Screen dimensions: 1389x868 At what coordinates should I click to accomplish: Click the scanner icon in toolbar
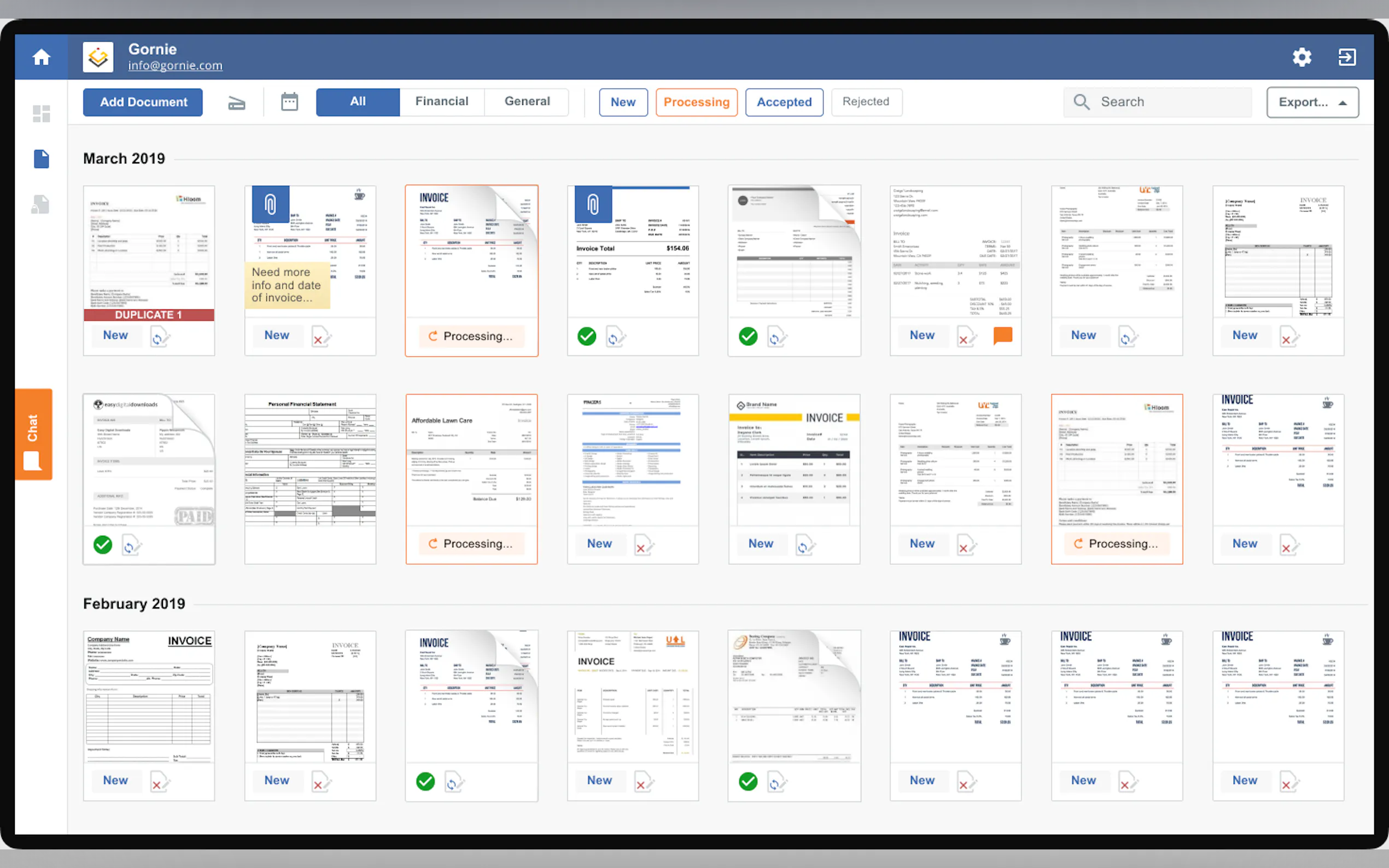(x=236, y=103)
